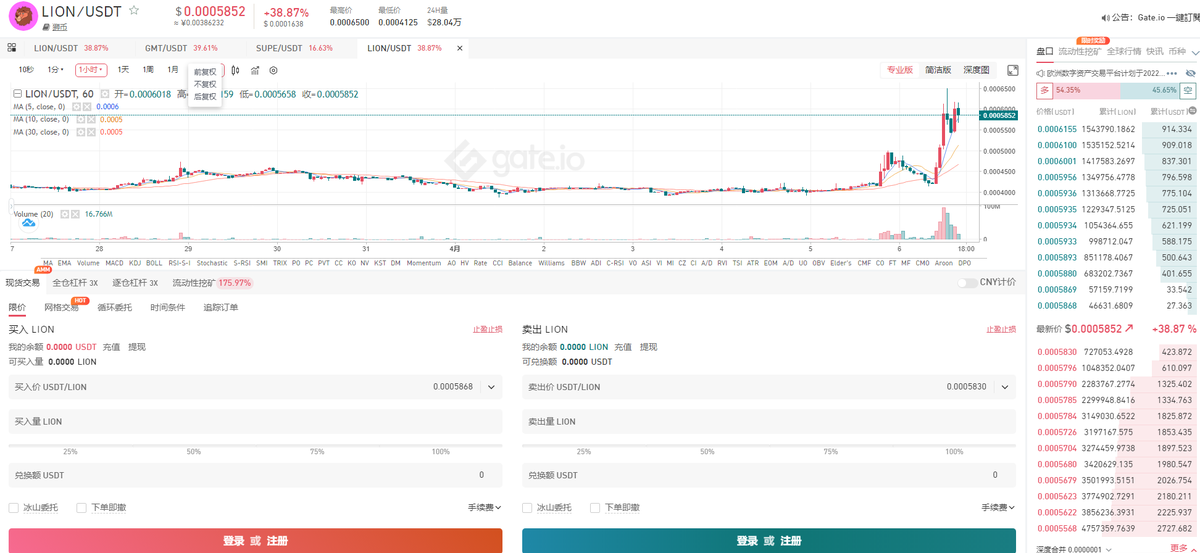Open the 1分 interval dropdown

(x=55, y=70)
